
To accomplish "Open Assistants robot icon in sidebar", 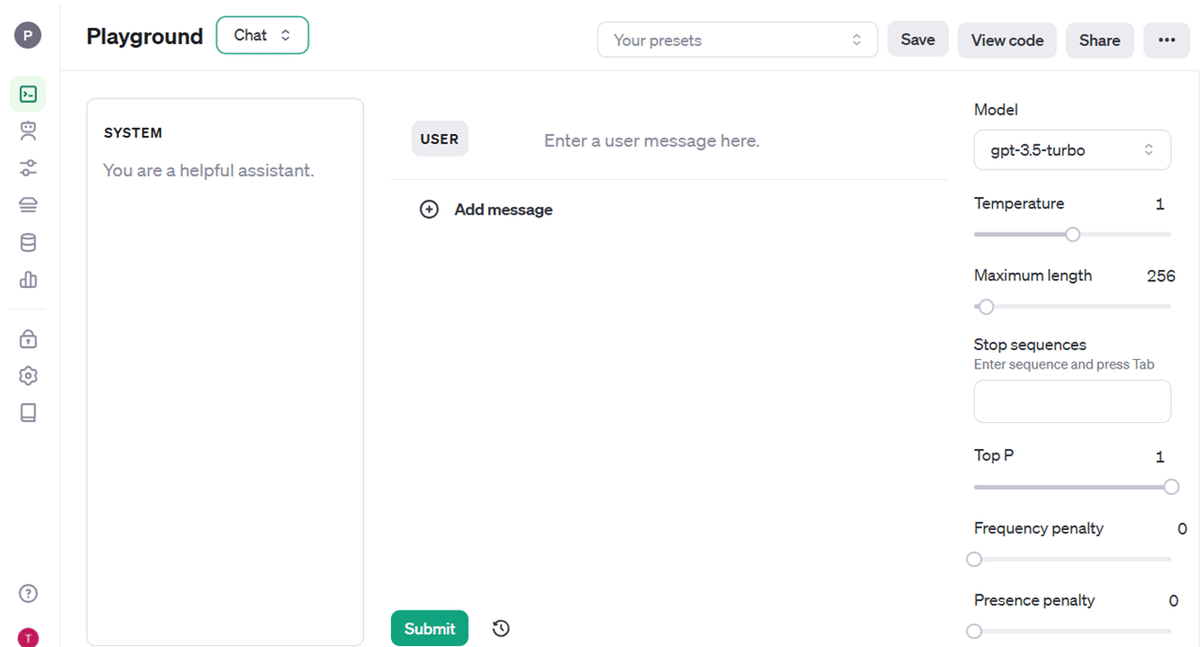I will tap(28, 131).
